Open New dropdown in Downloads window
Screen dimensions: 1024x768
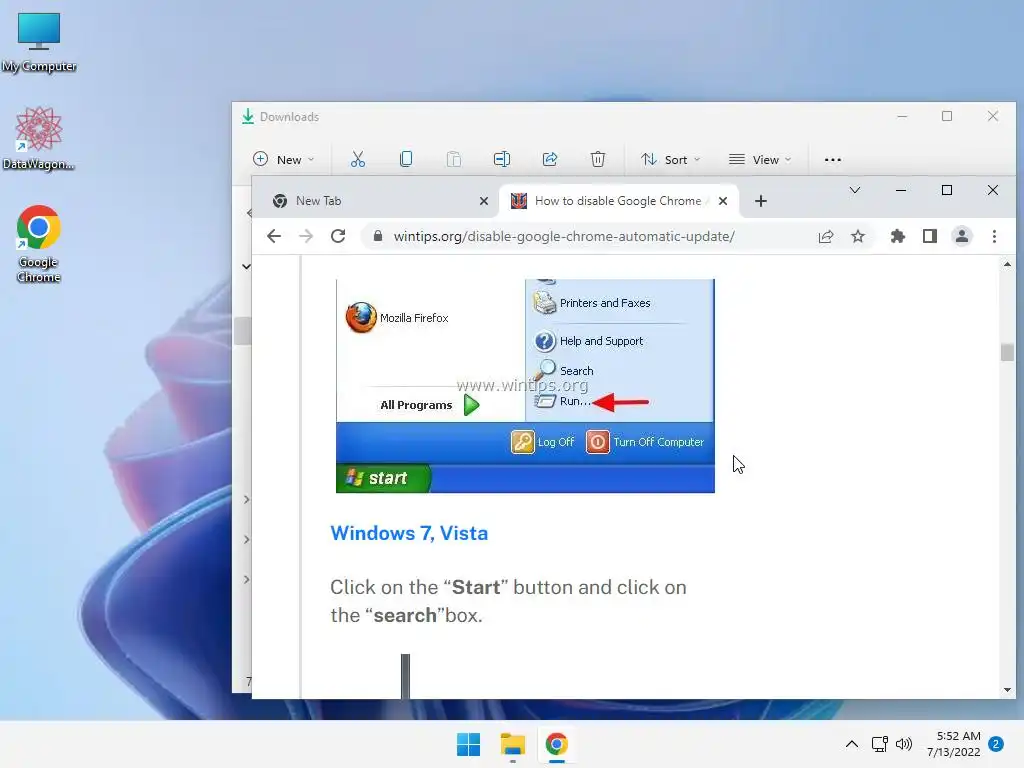tap(283, 159)
